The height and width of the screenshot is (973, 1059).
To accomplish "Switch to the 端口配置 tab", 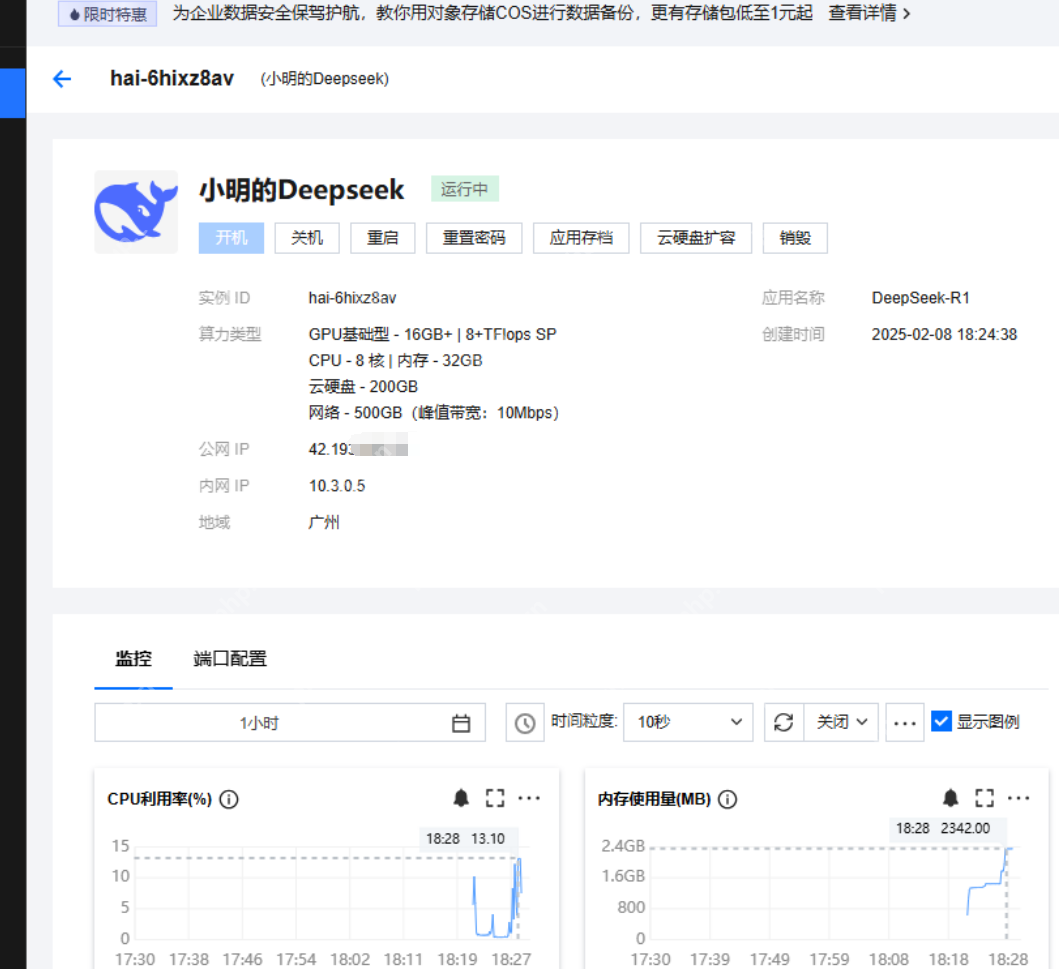I will tap(230, 658).
